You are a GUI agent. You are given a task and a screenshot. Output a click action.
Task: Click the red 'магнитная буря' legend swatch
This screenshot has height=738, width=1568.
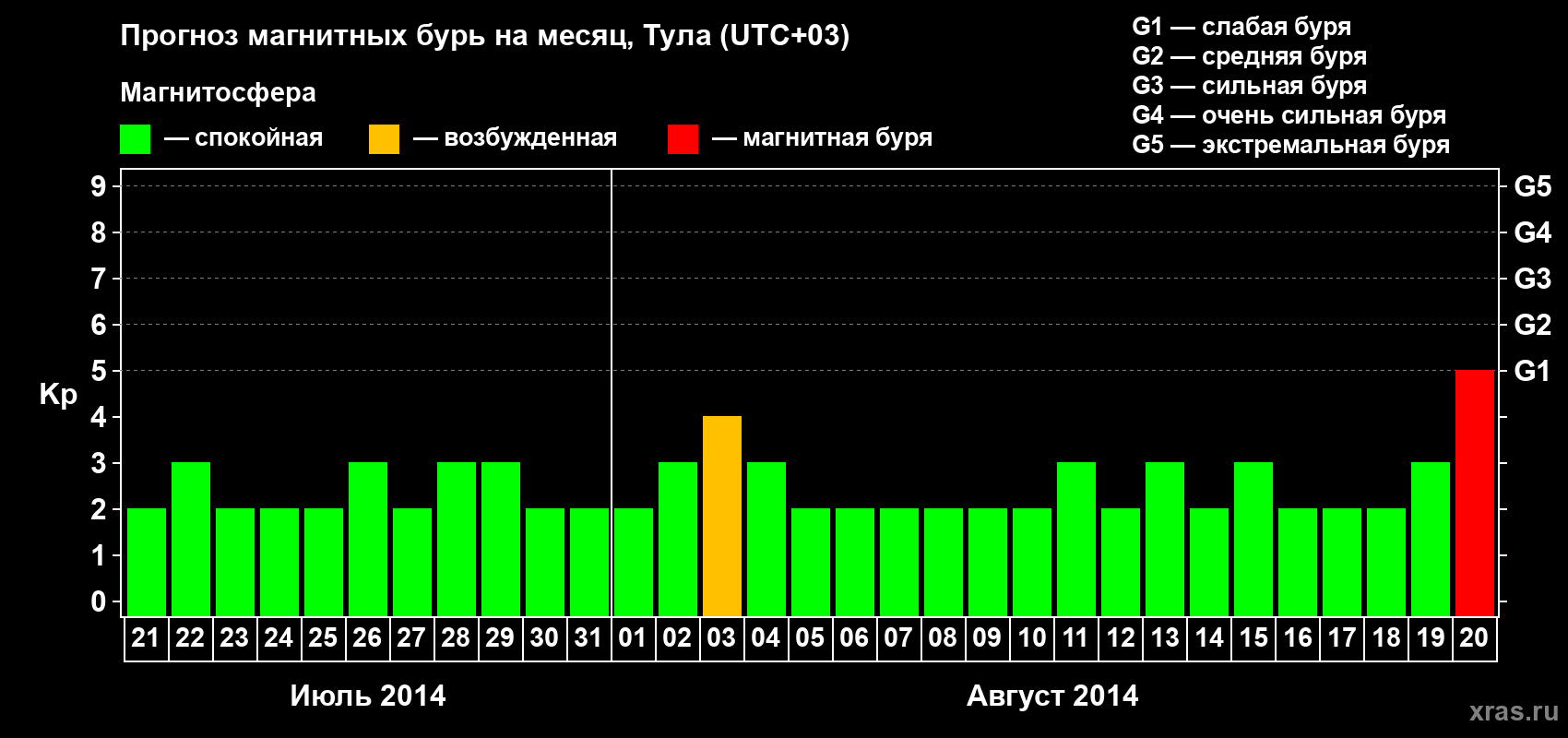coord(683,139)
